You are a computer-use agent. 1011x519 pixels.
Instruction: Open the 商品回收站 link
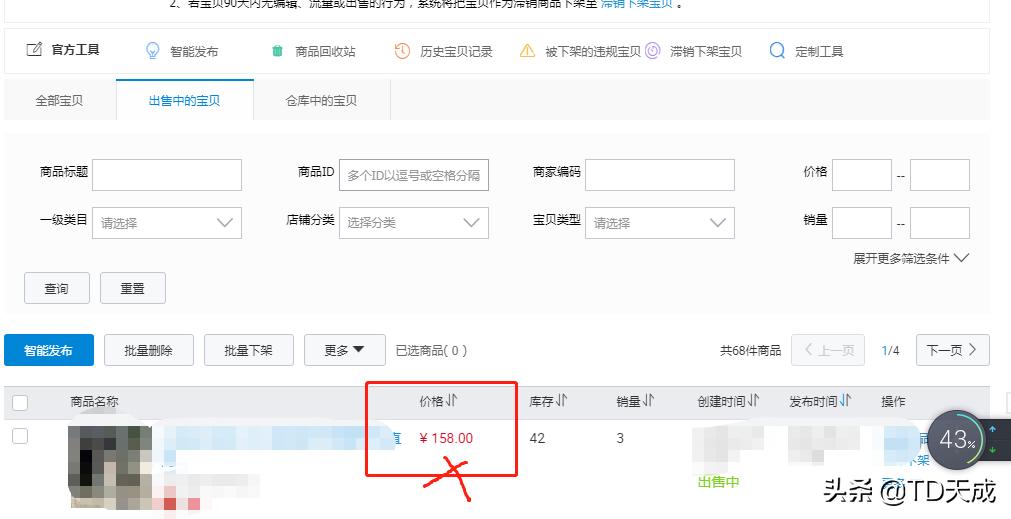click(x=325, y=52)
